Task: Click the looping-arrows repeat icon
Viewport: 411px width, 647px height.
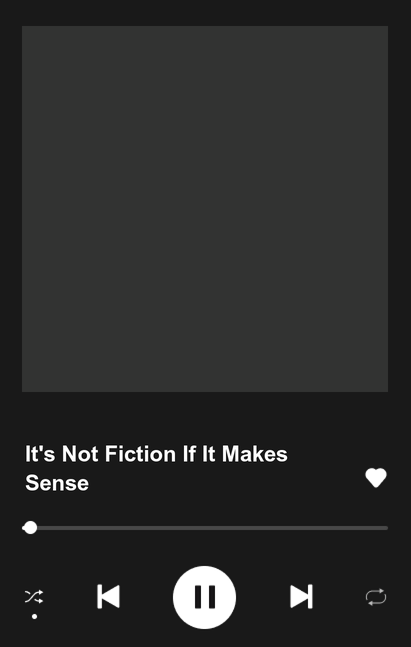Action: click(376, 597)
